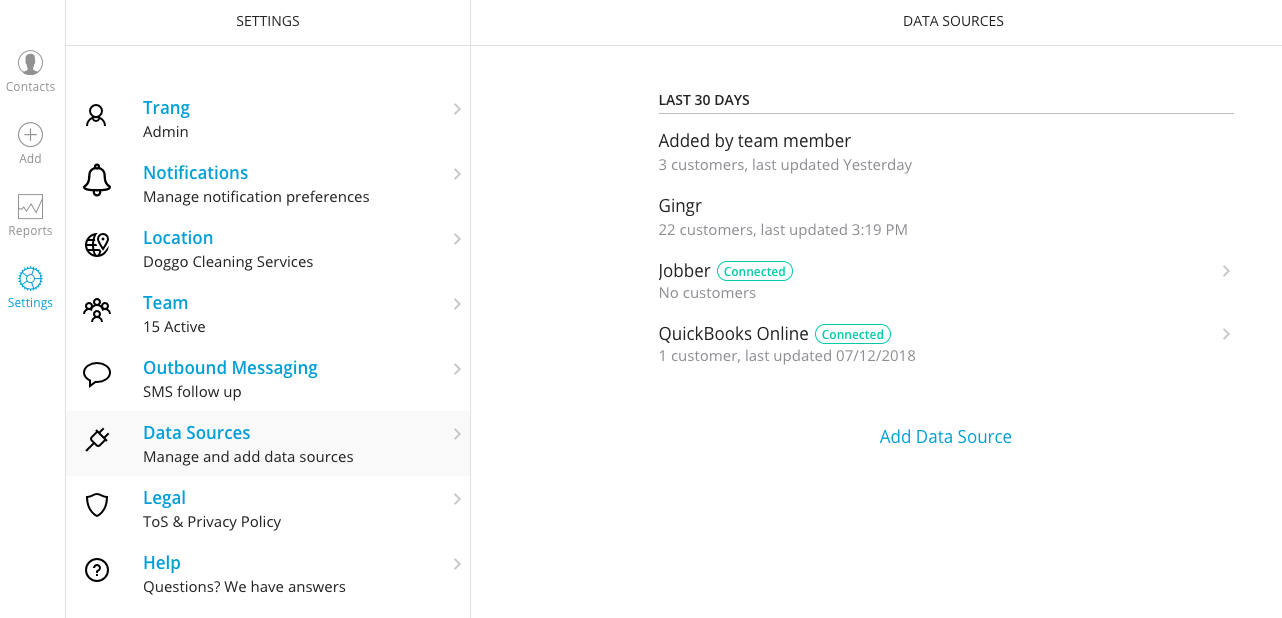
Task: Click the question mark Help icon
Action: (97, 570)
